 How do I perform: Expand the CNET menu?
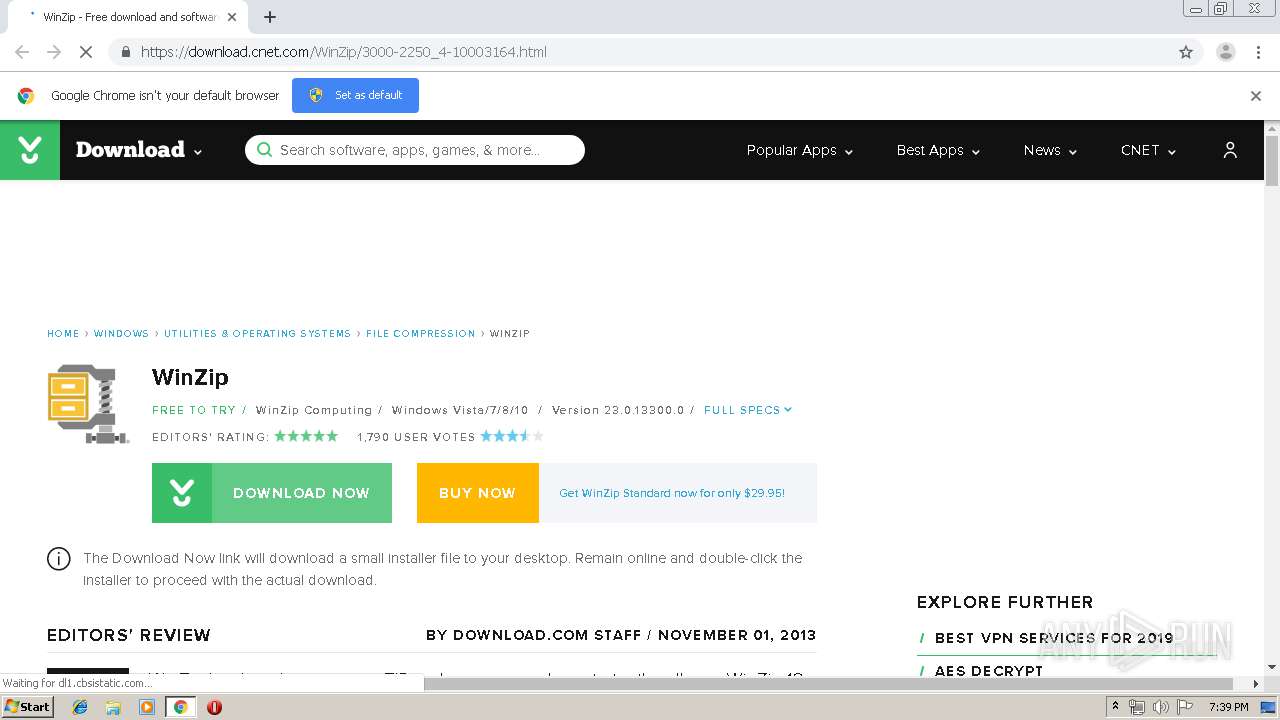[1148, 150]
